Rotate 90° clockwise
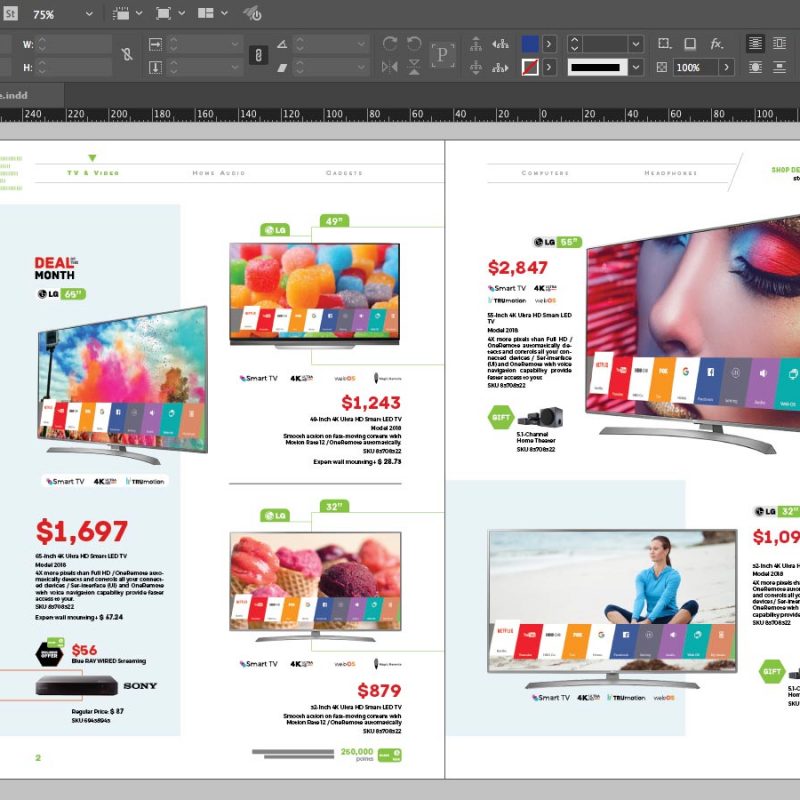 [x=390, y=44]
